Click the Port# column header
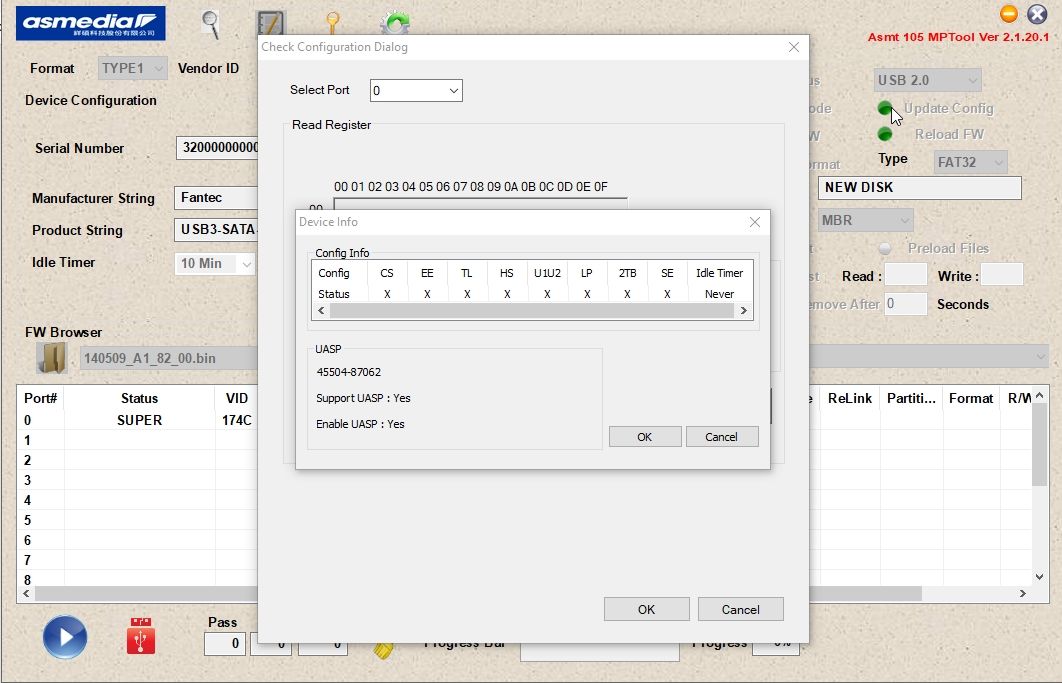Image resolution: width=1062 pixels, height=683 pixels. [41, 398]
